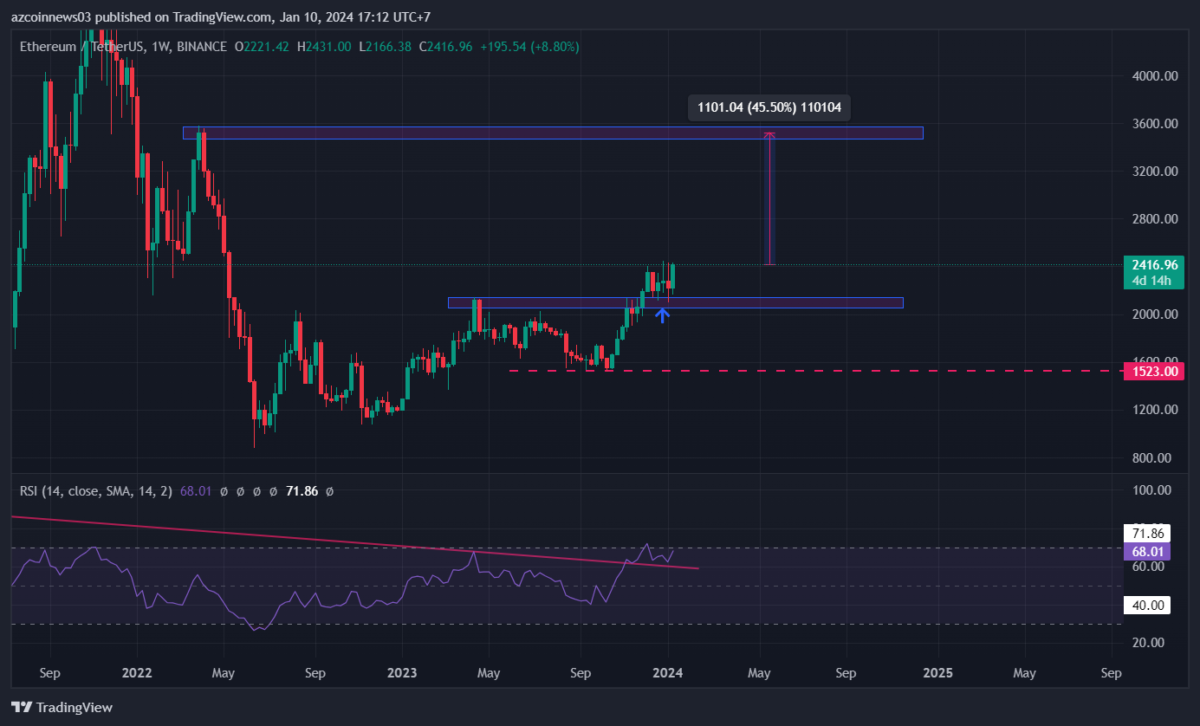Viewport: 1200px width, 726px height.
Task: Select the upper purple resistance rectangle
Action: click(552, 132)
